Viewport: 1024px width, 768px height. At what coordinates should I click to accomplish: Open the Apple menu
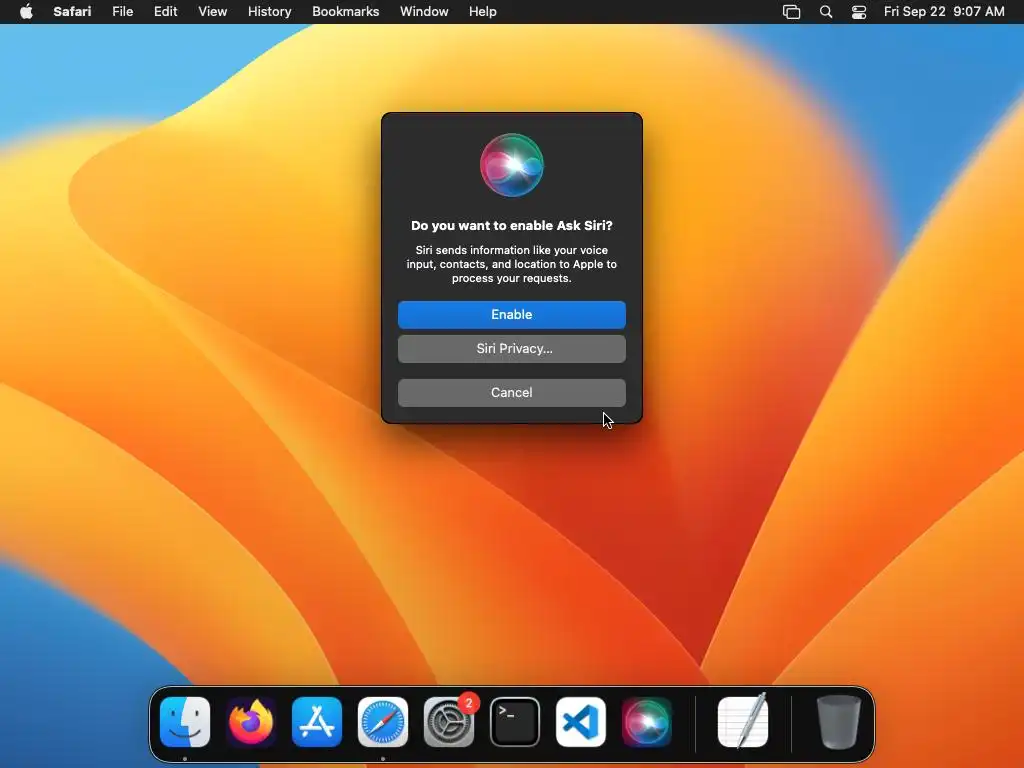point(26,12)
